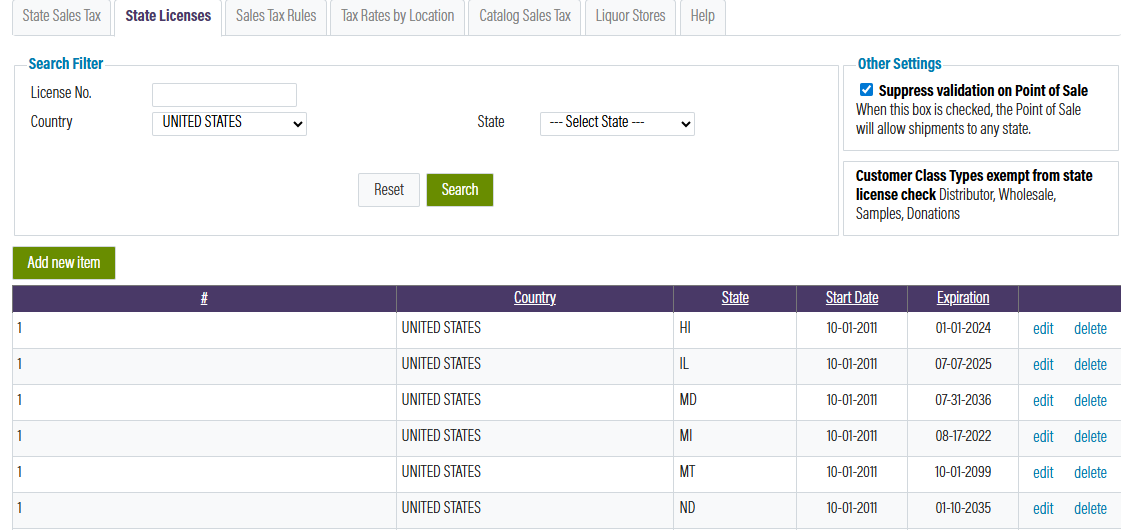Viewport: 1121px width, 530px height.
Task: Click the green Search button
Action: click(x=460, y=190)
